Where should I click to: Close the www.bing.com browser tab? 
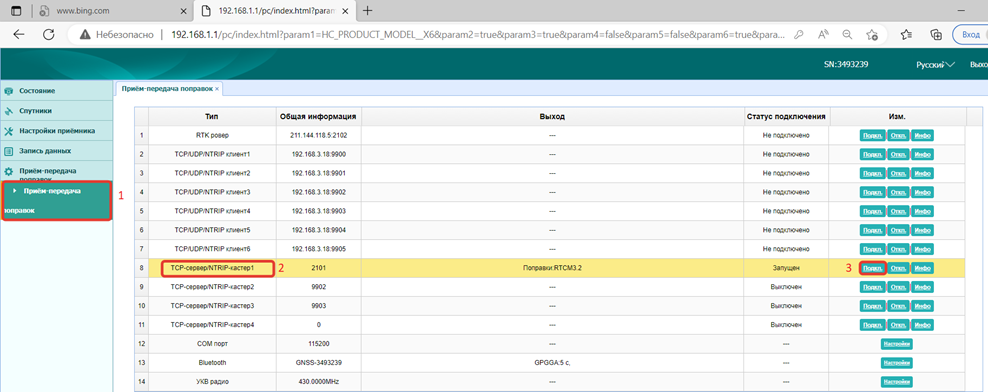183,11
